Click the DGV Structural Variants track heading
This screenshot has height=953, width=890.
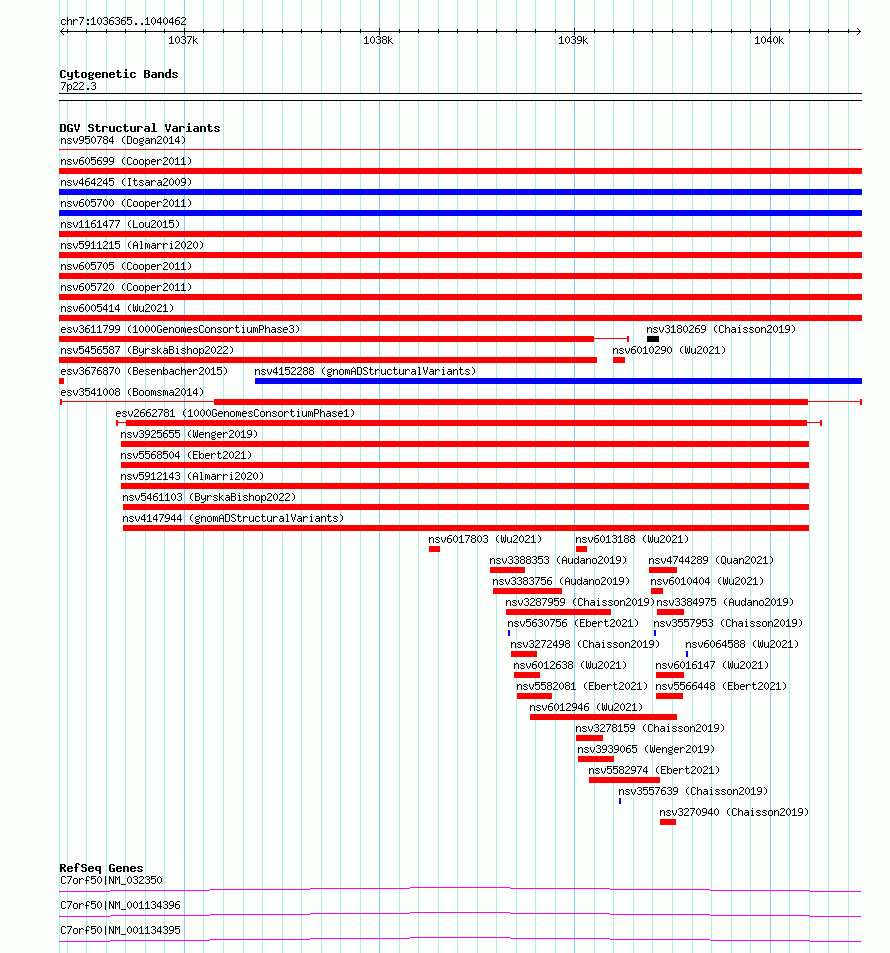[140, 128]
